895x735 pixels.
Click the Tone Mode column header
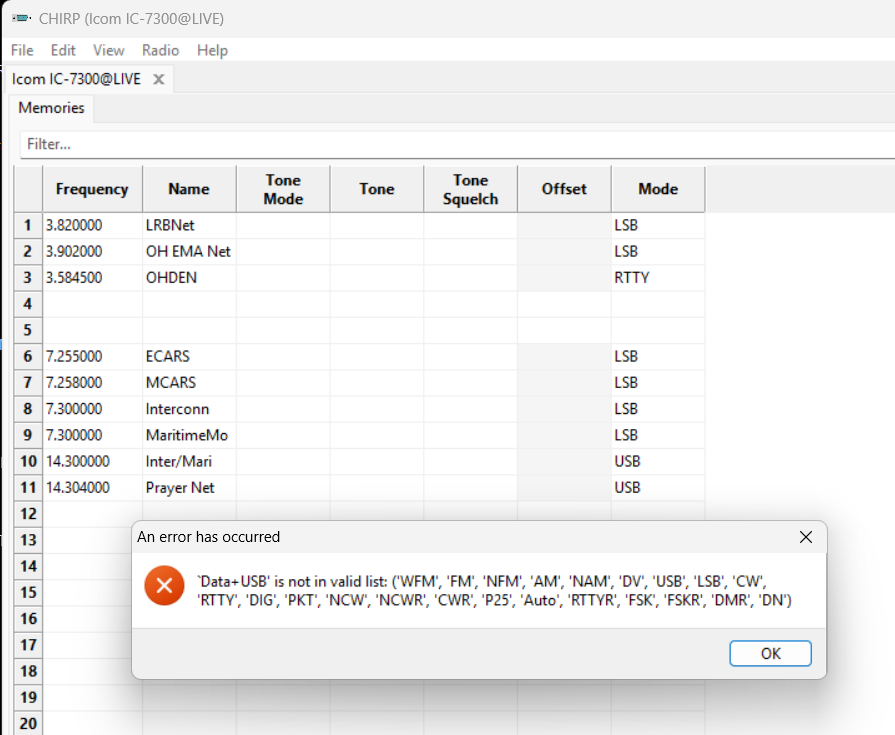click(283, 189)
